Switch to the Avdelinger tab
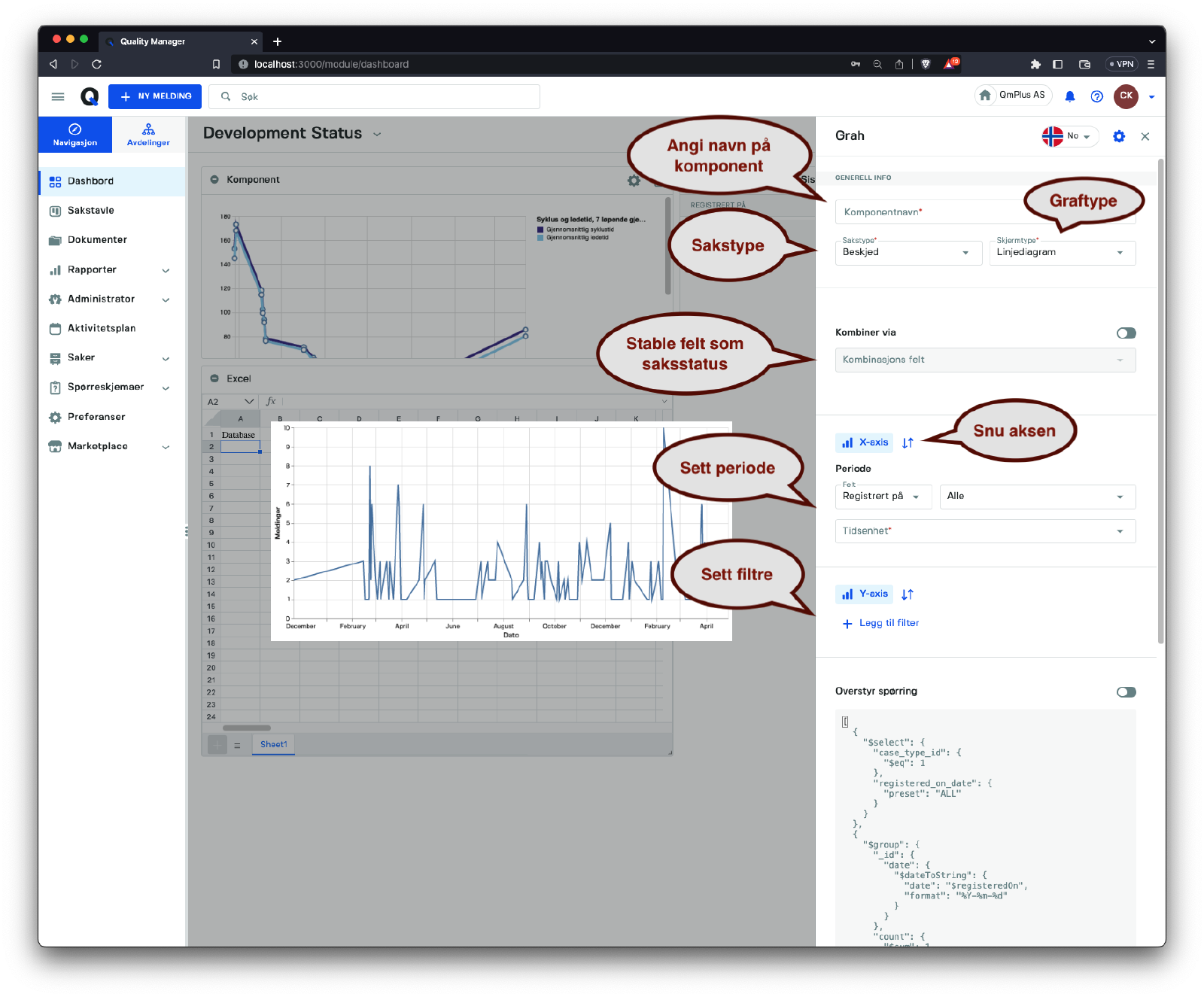The image size is (1204, 997). [148, 135]
